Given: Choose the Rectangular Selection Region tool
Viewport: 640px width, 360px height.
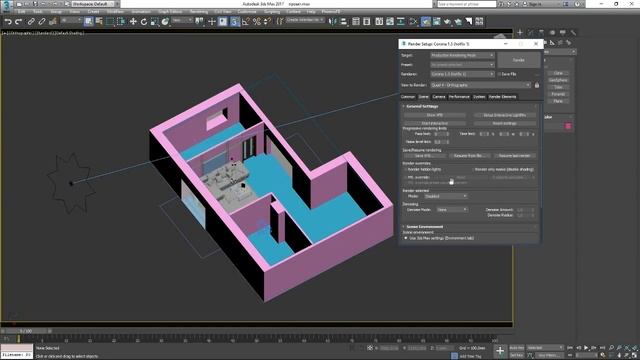Looking at the screenshot, I should [110, 22].
